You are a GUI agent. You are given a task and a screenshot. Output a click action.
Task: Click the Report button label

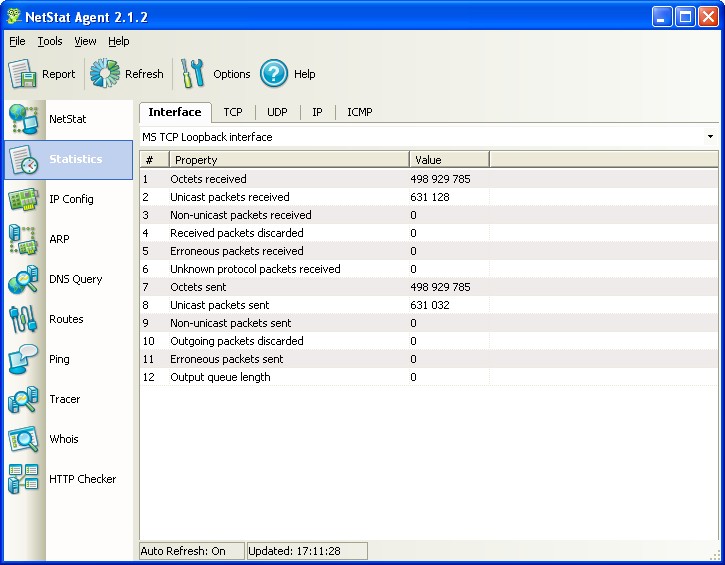(58, 74)
